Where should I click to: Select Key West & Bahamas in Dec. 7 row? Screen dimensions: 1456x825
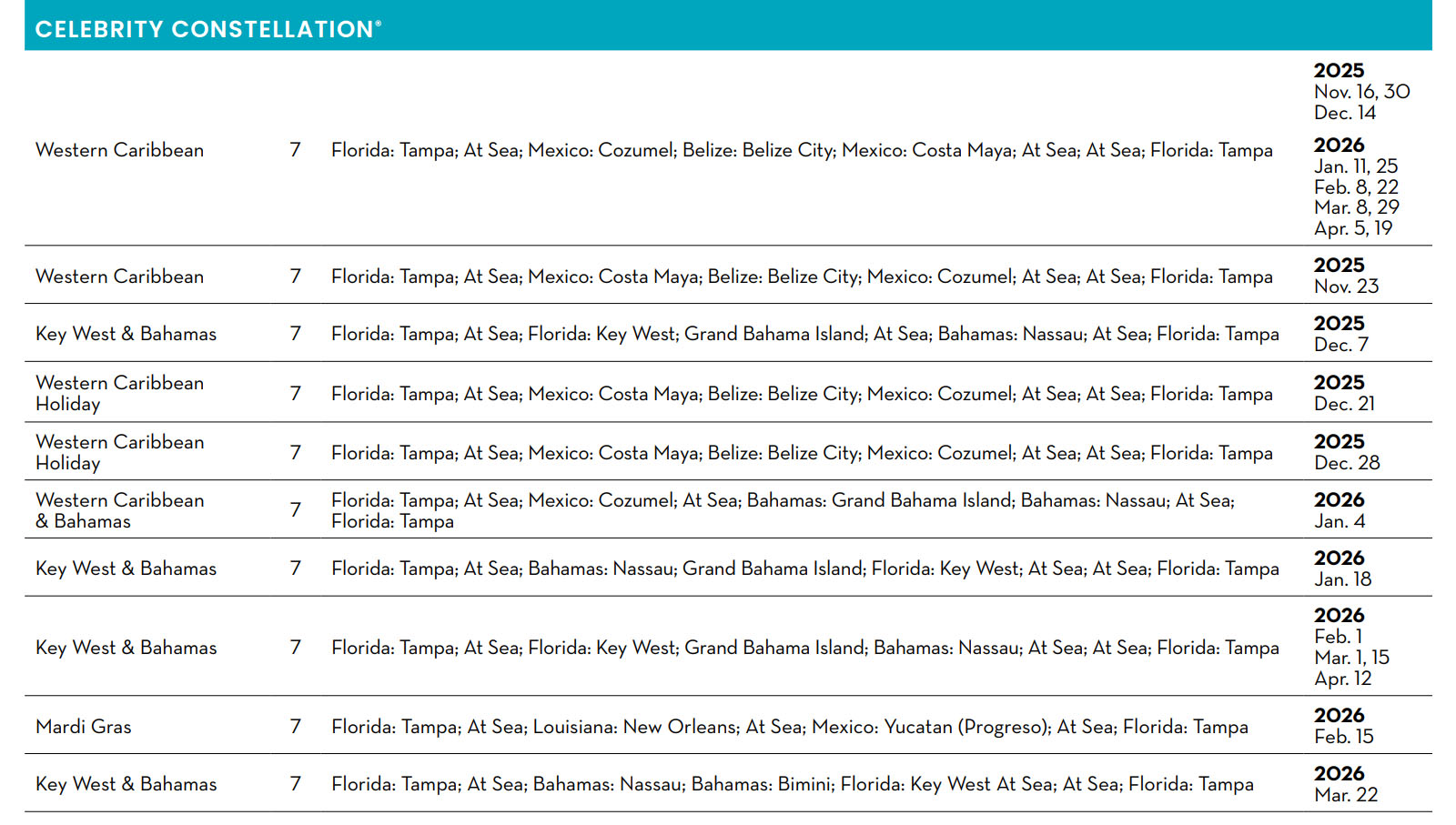coord(126,334)
